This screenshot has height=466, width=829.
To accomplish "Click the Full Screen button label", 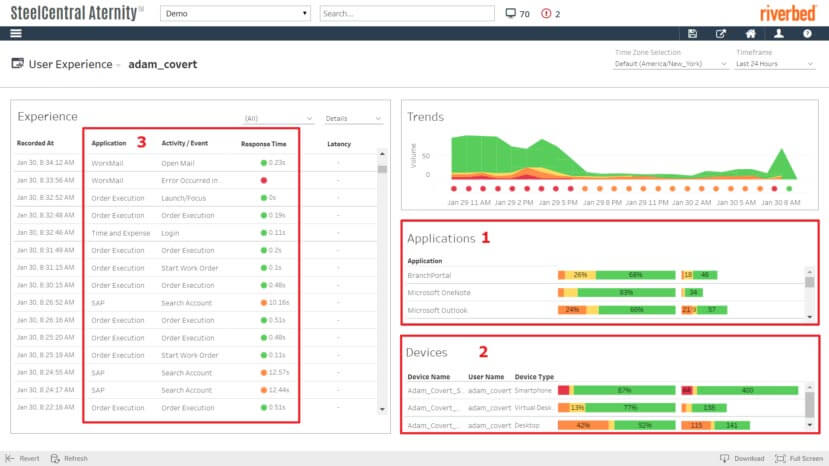I will (806, 459).
